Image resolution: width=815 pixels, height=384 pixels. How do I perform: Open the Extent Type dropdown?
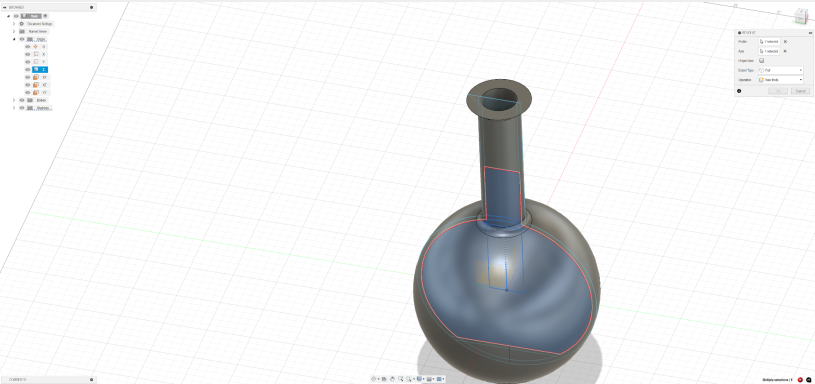tap(781, 70)
